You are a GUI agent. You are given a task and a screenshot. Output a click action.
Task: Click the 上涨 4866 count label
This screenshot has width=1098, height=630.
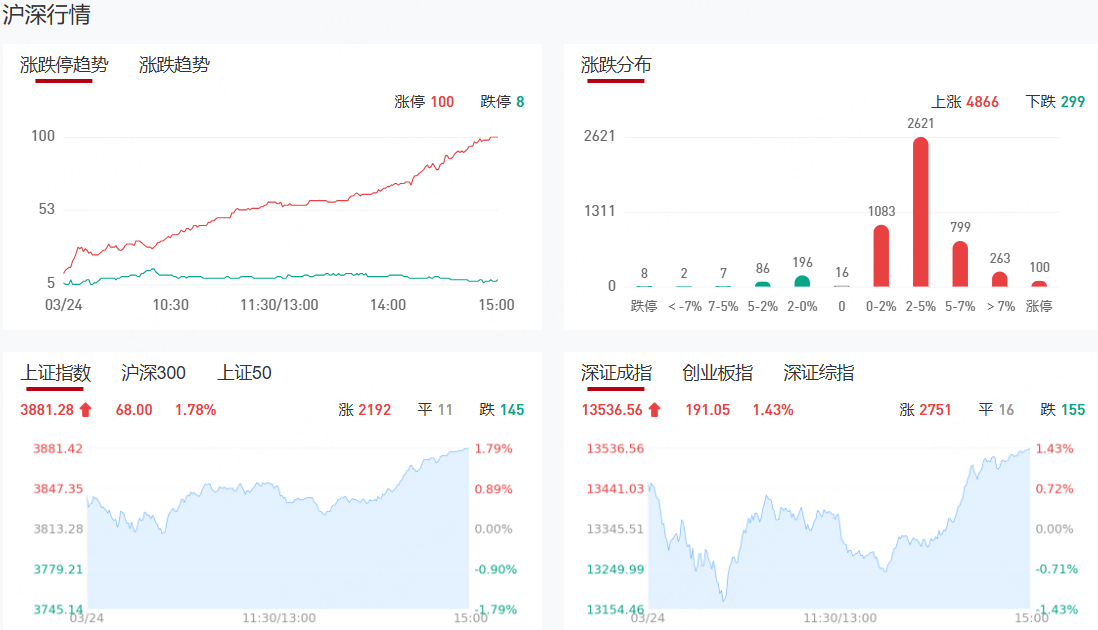964,102
